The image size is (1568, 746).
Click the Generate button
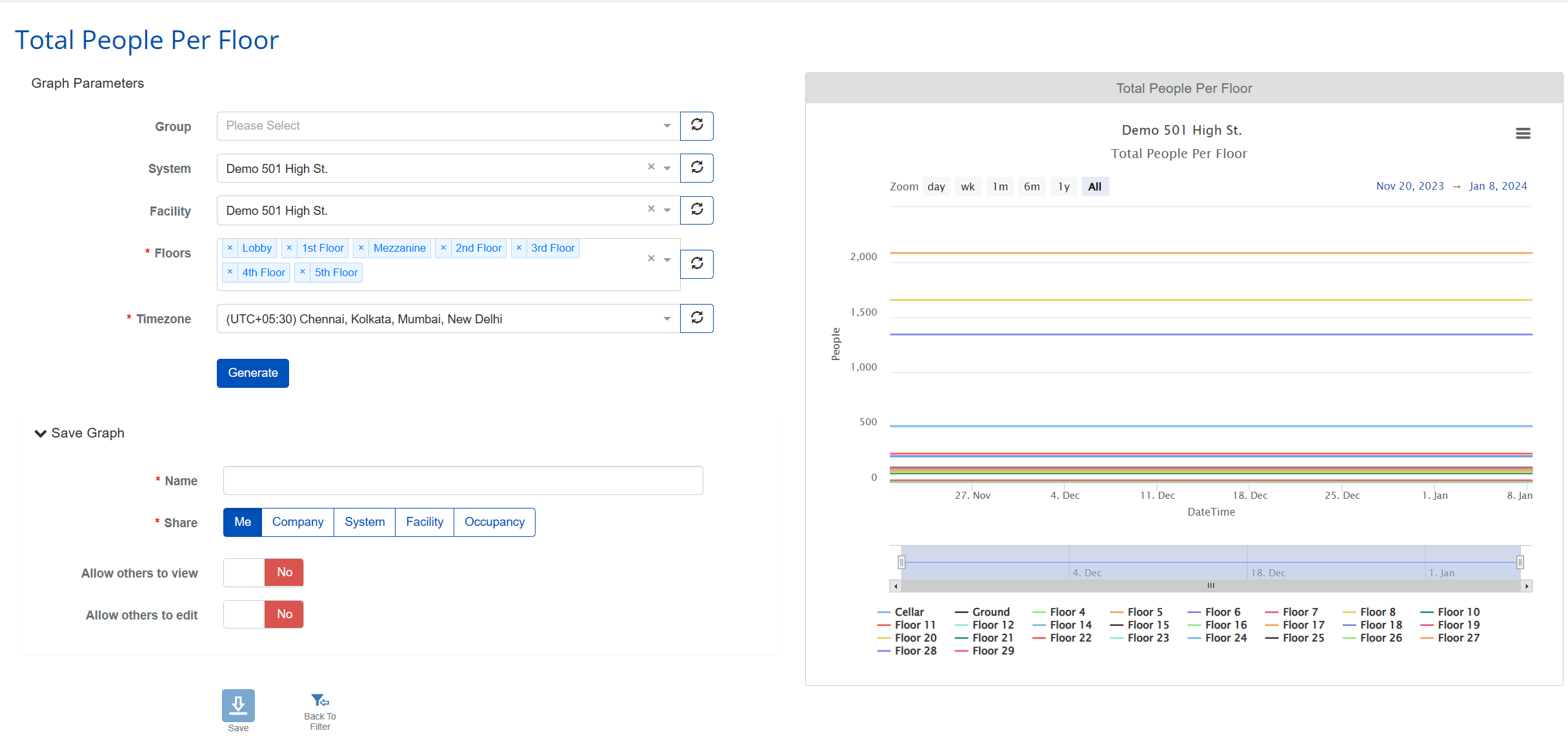[x=252, y=373]
